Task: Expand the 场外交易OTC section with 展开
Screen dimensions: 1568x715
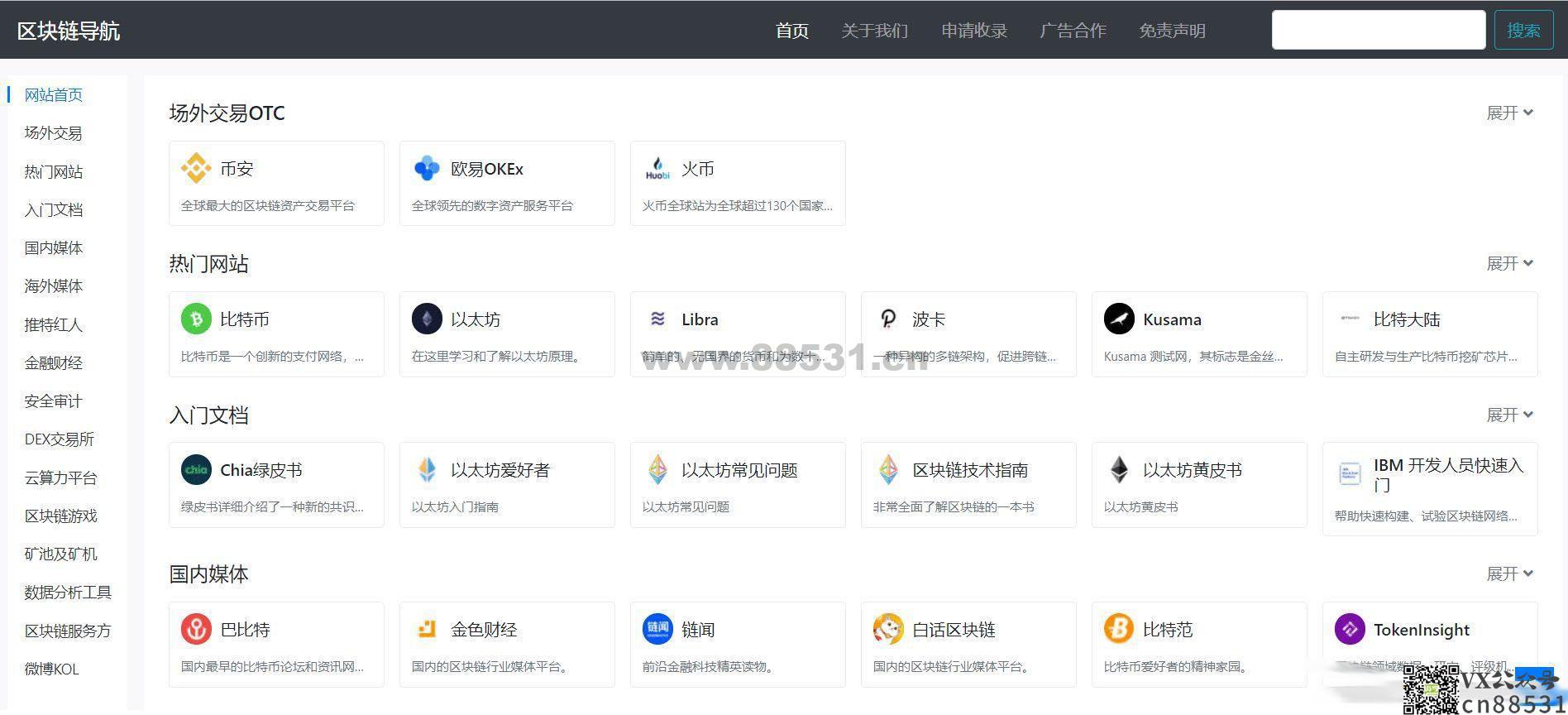Action: 1509,113
